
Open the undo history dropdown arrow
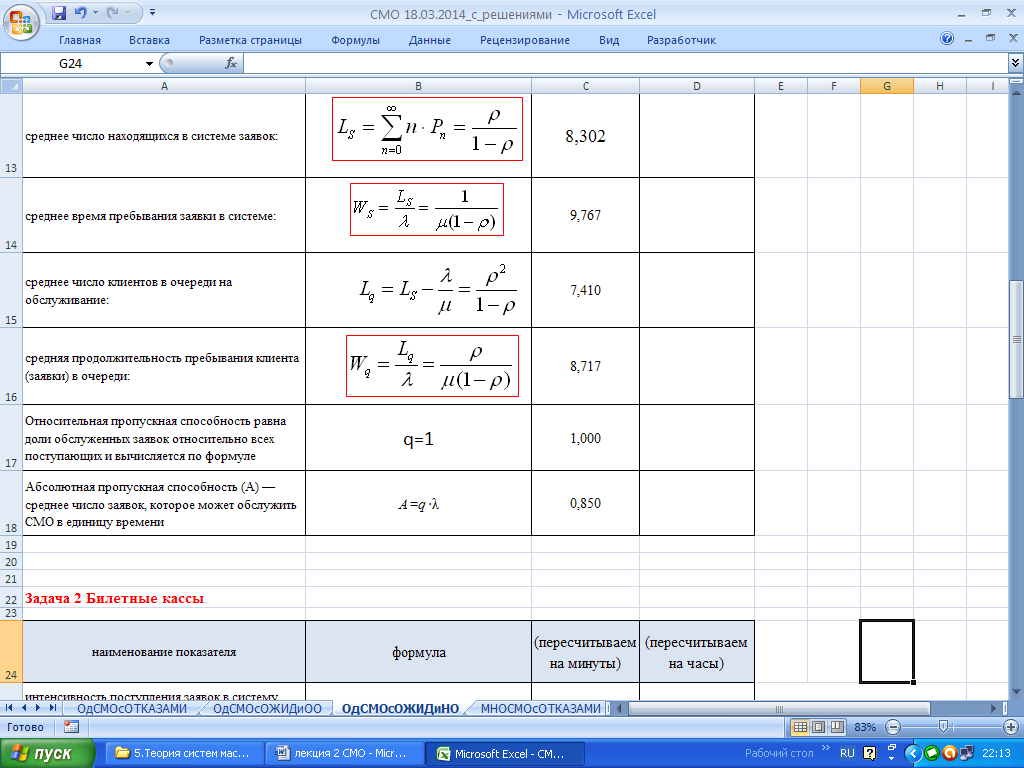tap(95, 12)
